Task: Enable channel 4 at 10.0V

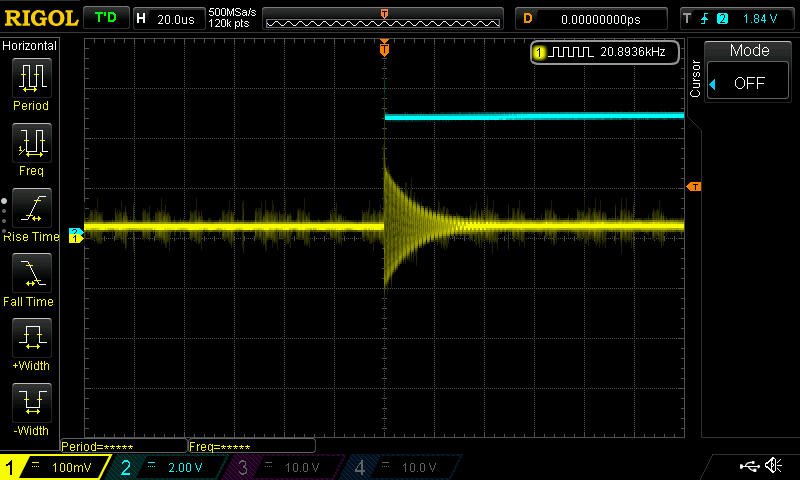Action: click(400, 467)
